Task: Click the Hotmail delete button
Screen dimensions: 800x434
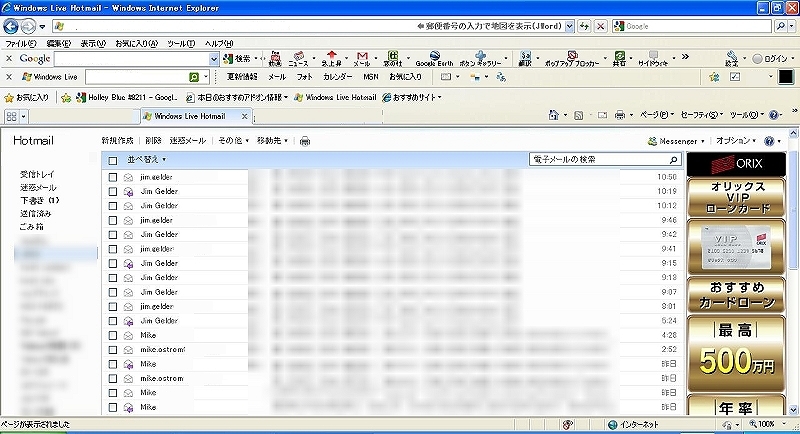Action: (153, 141)
